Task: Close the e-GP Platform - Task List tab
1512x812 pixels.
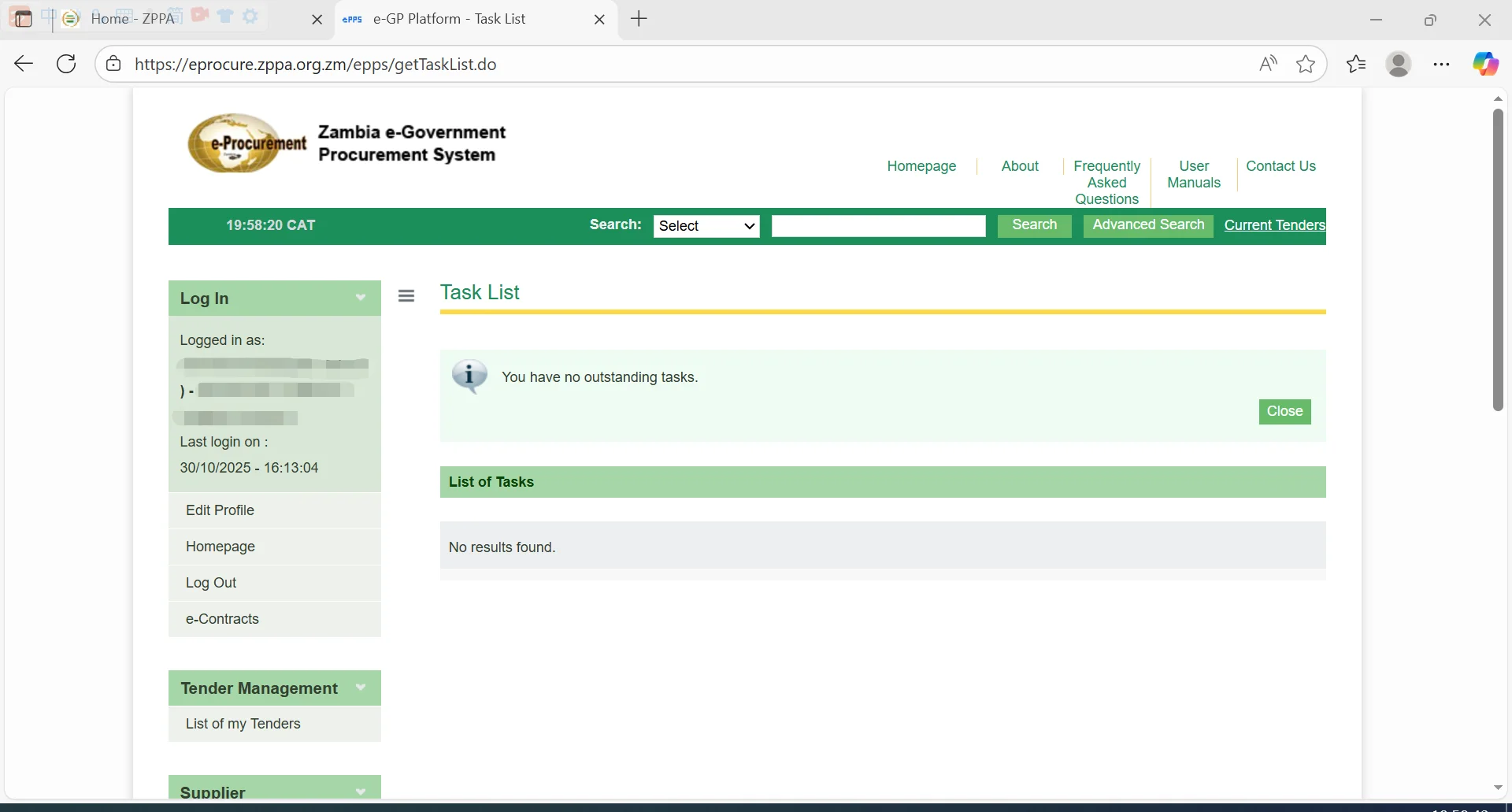Action: tap(599, 19)
